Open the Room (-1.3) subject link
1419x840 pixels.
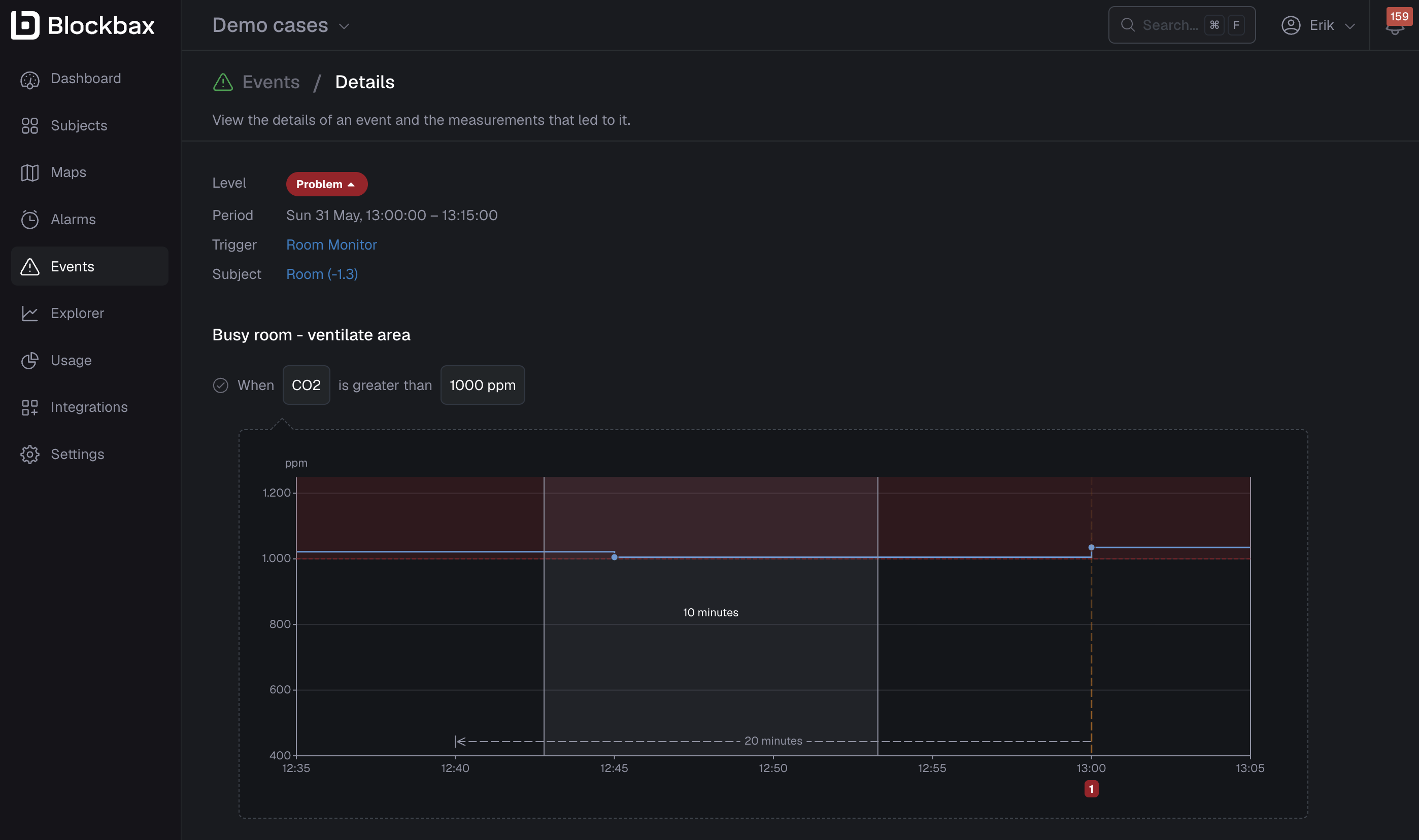tap(322, 274)
